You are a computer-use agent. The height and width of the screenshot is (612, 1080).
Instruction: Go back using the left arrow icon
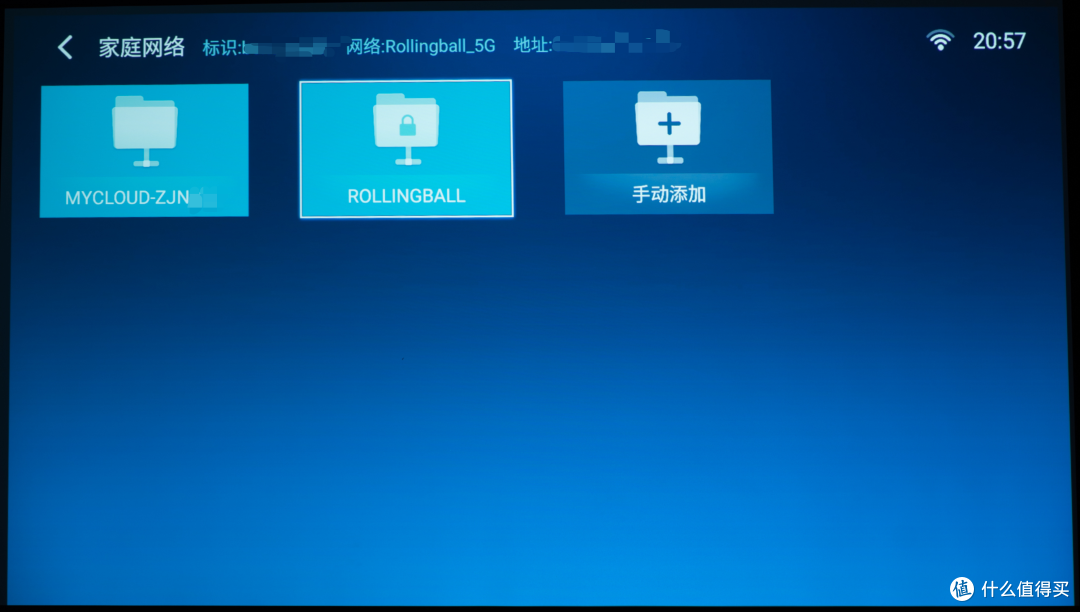[65, 48]
